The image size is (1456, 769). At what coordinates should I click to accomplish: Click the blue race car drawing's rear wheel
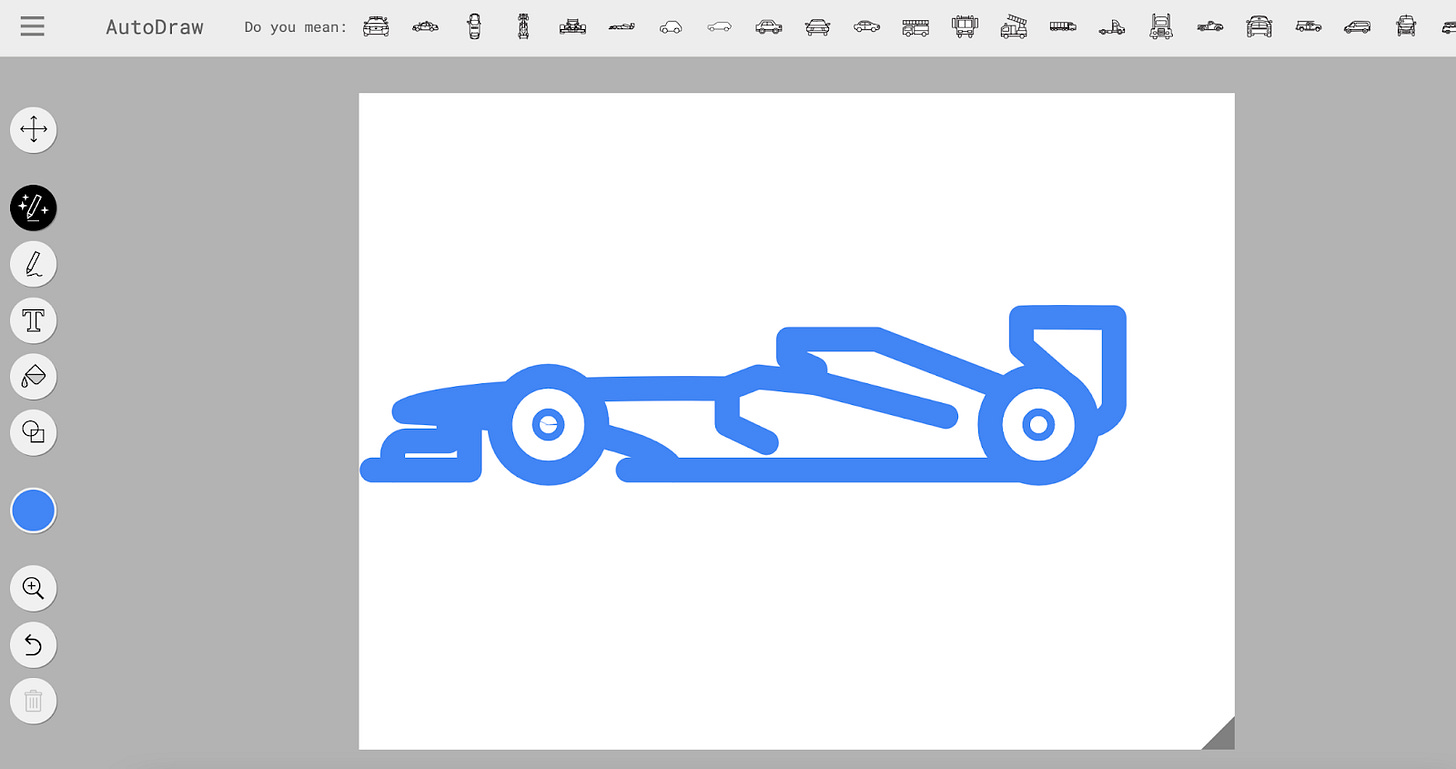[x=1038, y=424]
